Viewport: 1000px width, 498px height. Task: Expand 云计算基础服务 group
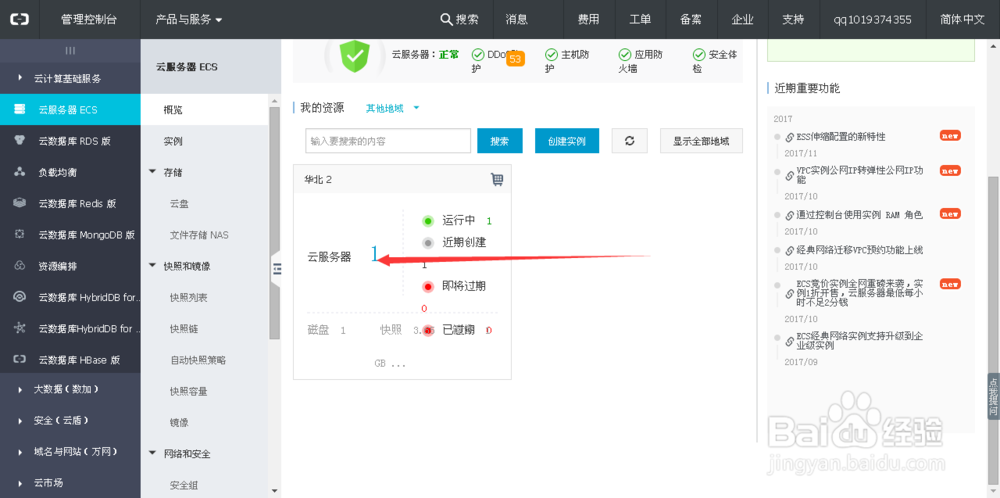pyautogui.click(x=70, y=78)
